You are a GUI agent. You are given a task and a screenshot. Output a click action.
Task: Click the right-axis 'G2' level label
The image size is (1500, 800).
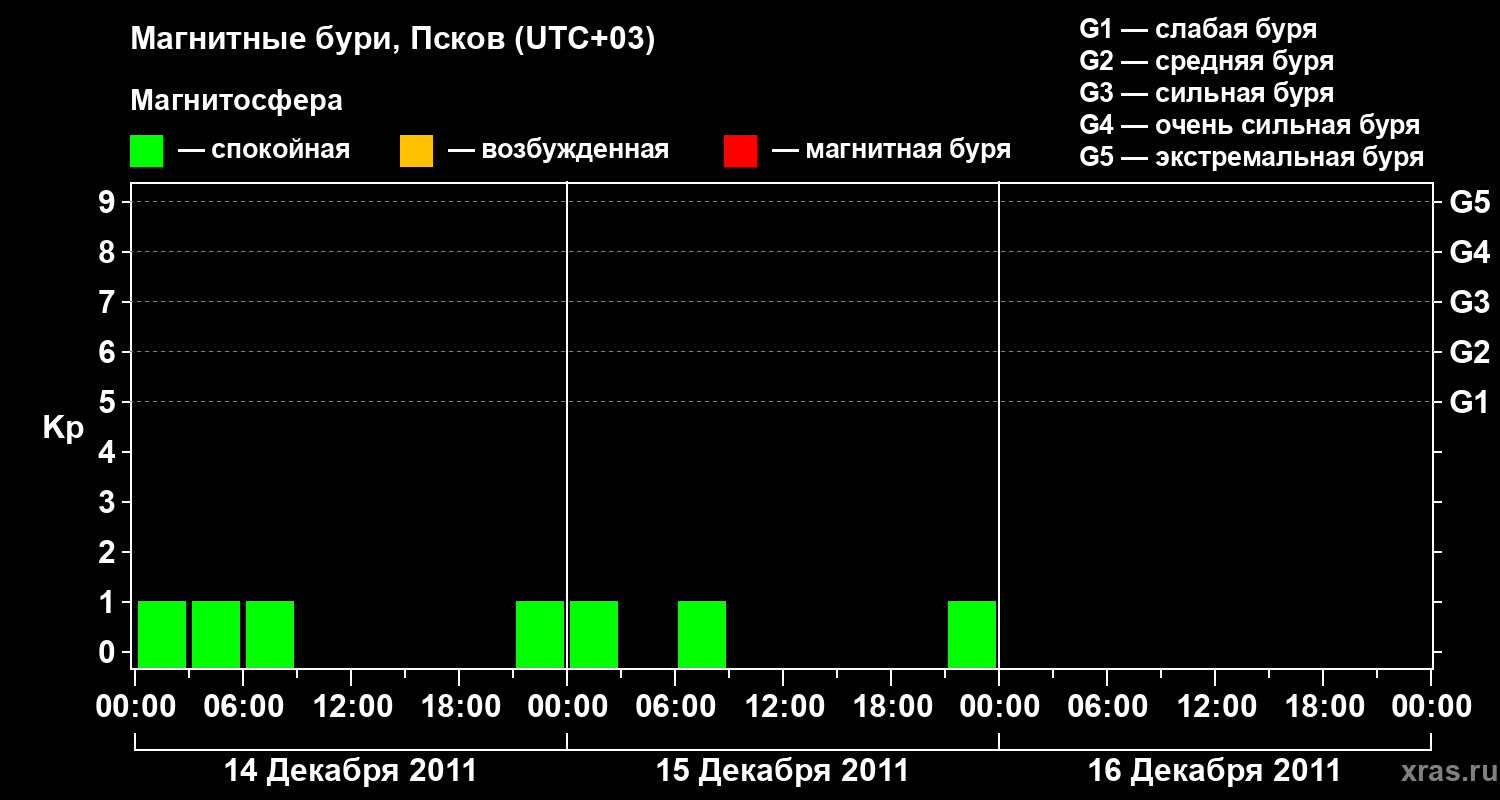pos(1469,352)
